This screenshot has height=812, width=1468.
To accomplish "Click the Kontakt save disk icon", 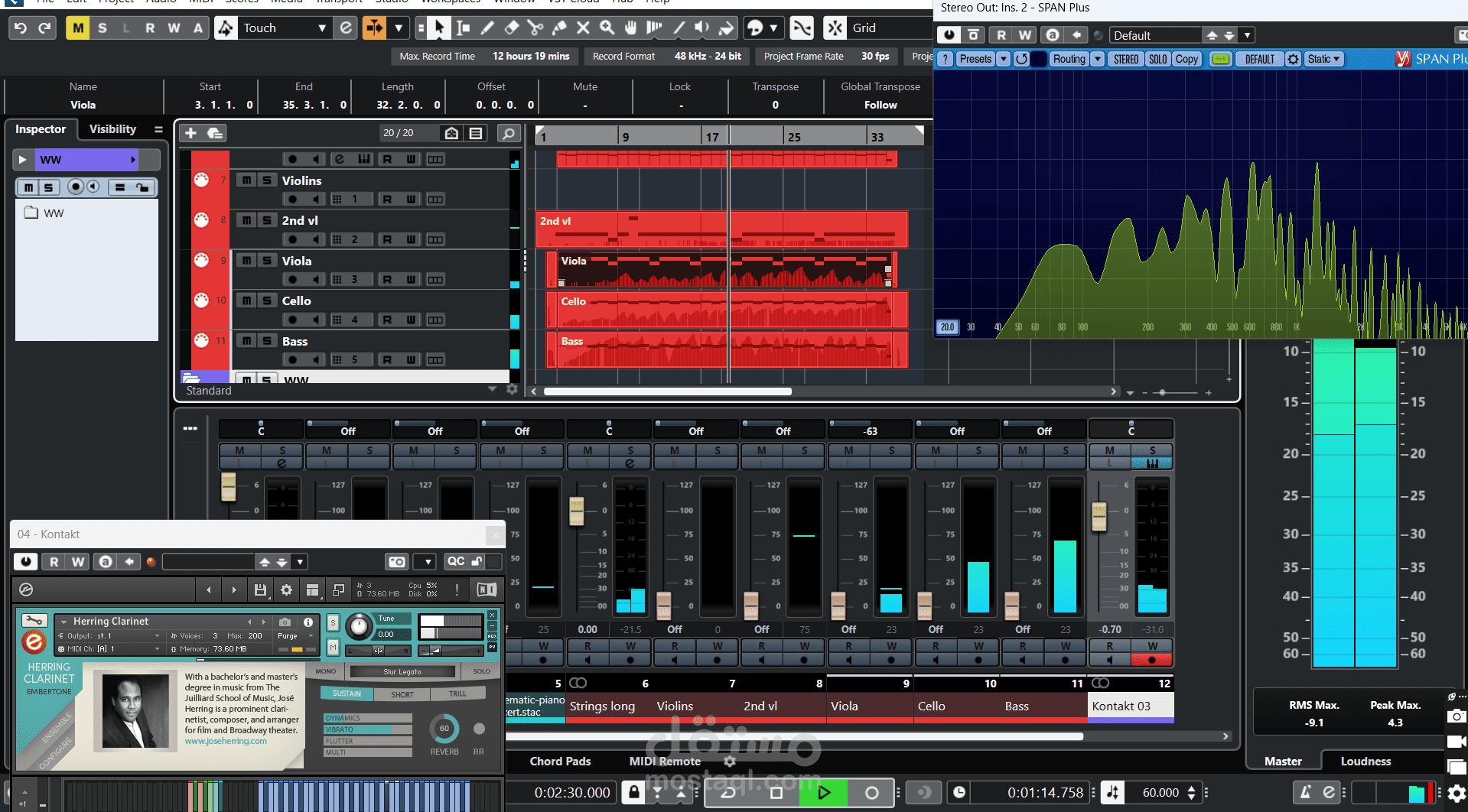I will click(260, 590).
